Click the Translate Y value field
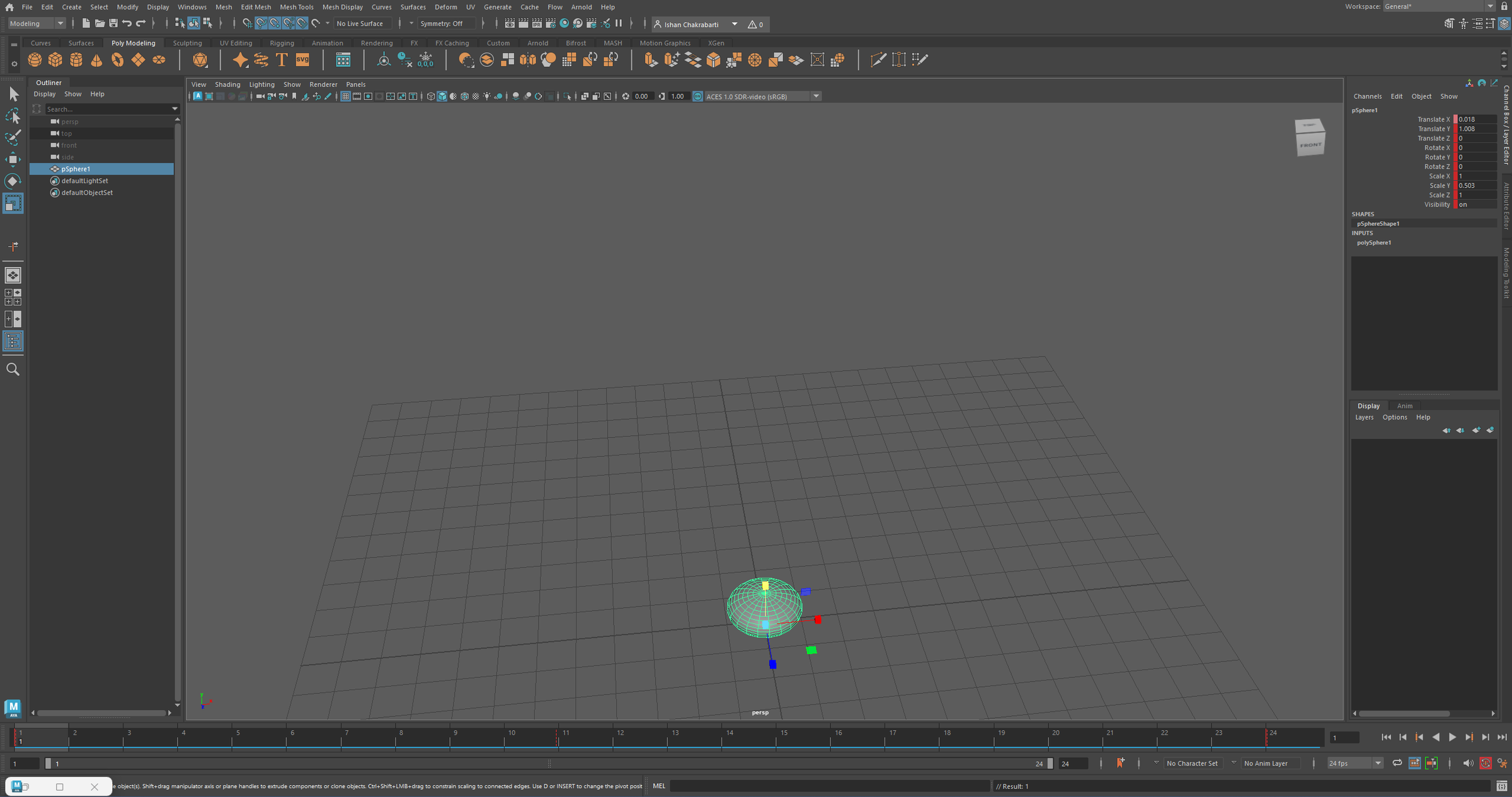Image resolution: width=1512 pixels, height=797 pixels. pos(1476,129)
